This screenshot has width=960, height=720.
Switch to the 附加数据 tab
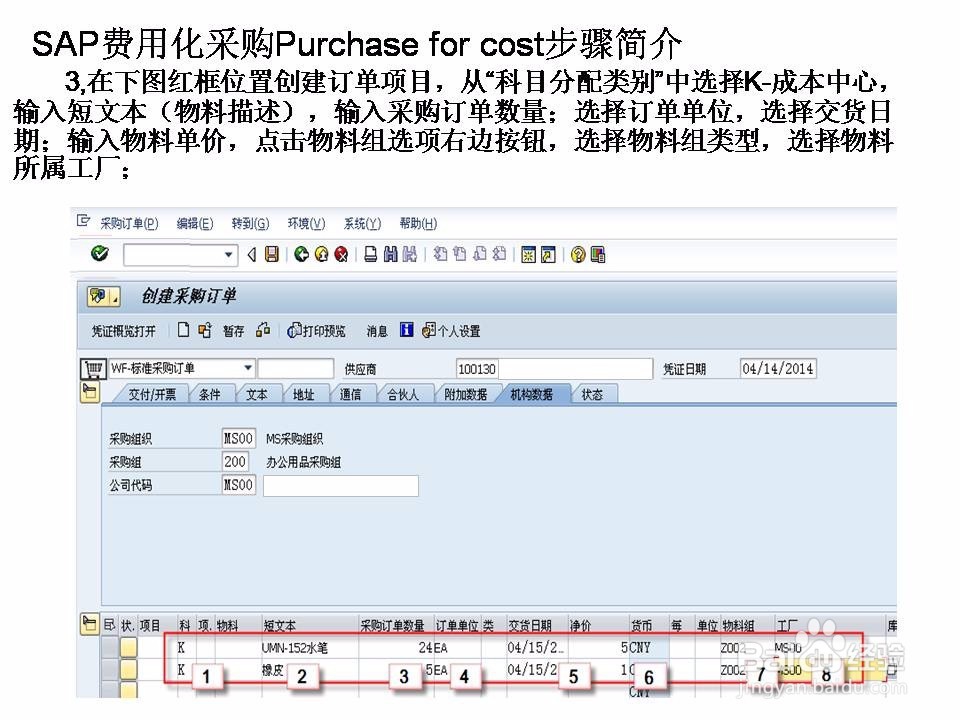coord(465,394)
